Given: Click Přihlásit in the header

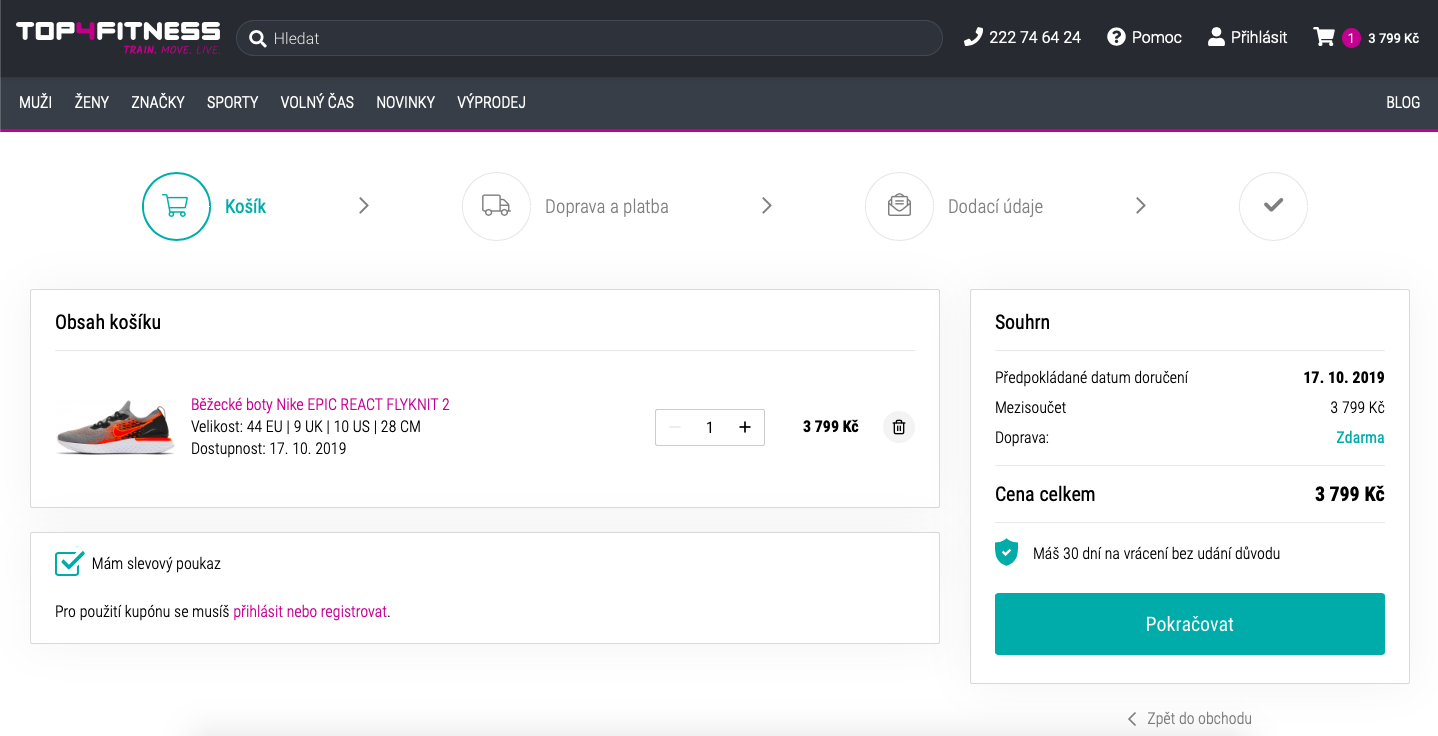Looking at the screenshot, I should [1248, 38].
